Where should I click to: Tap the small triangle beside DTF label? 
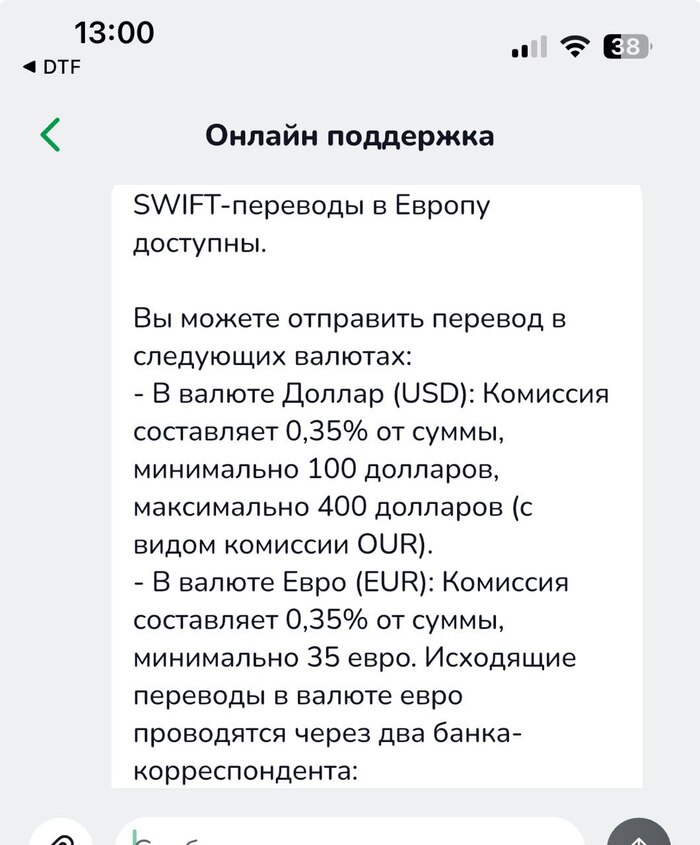tap(30, 67)
